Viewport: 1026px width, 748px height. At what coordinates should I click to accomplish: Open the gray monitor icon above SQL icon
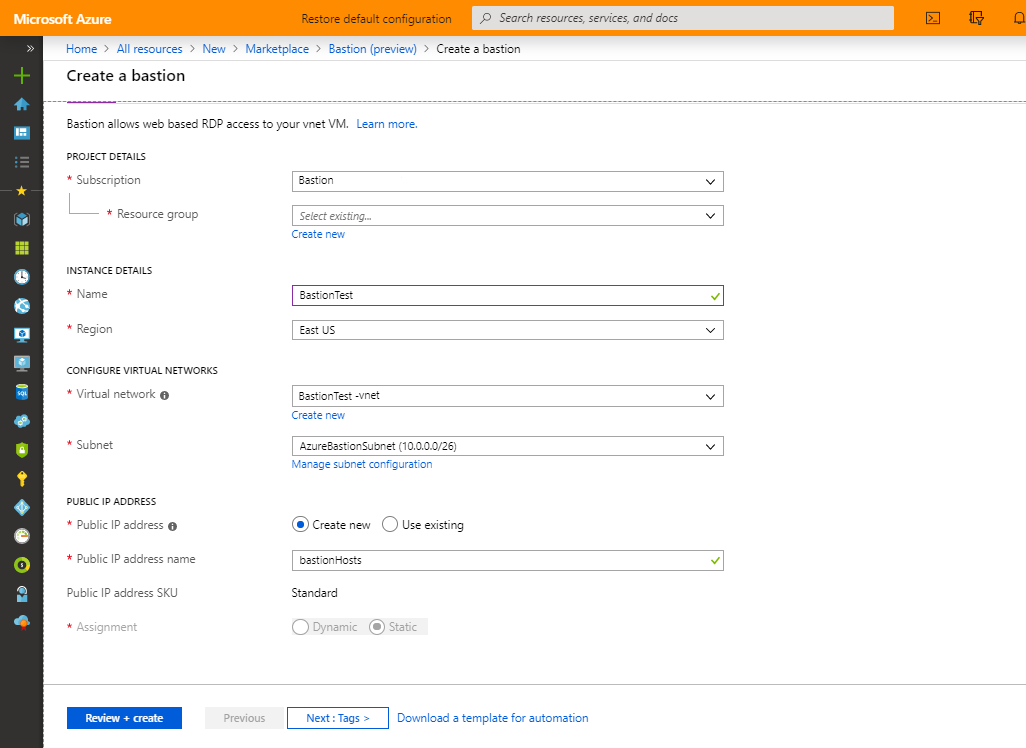pos(22,363)
